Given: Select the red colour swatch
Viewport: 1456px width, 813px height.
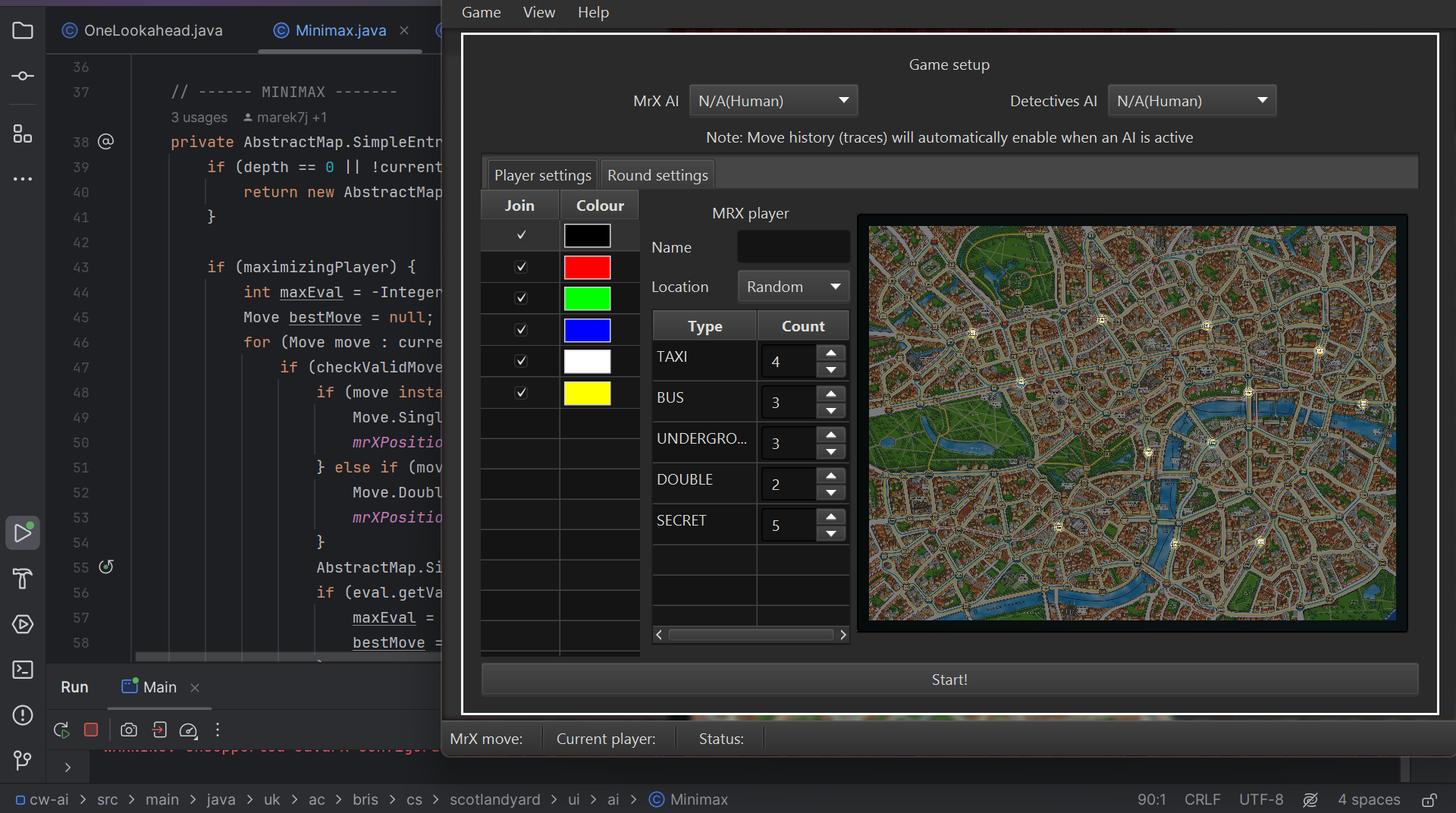Looking at the screenshot, I should [587, 267].
